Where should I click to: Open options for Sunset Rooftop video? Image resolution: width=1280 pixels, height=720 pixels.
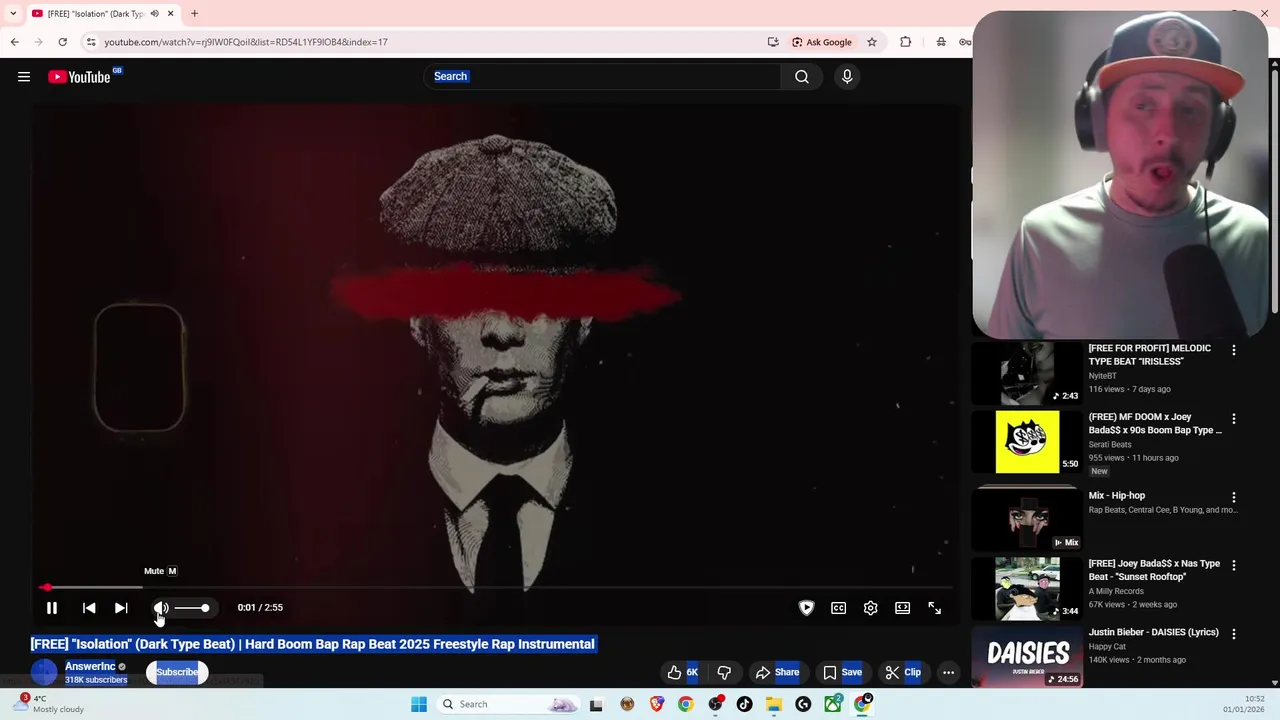pos(1234,566)
